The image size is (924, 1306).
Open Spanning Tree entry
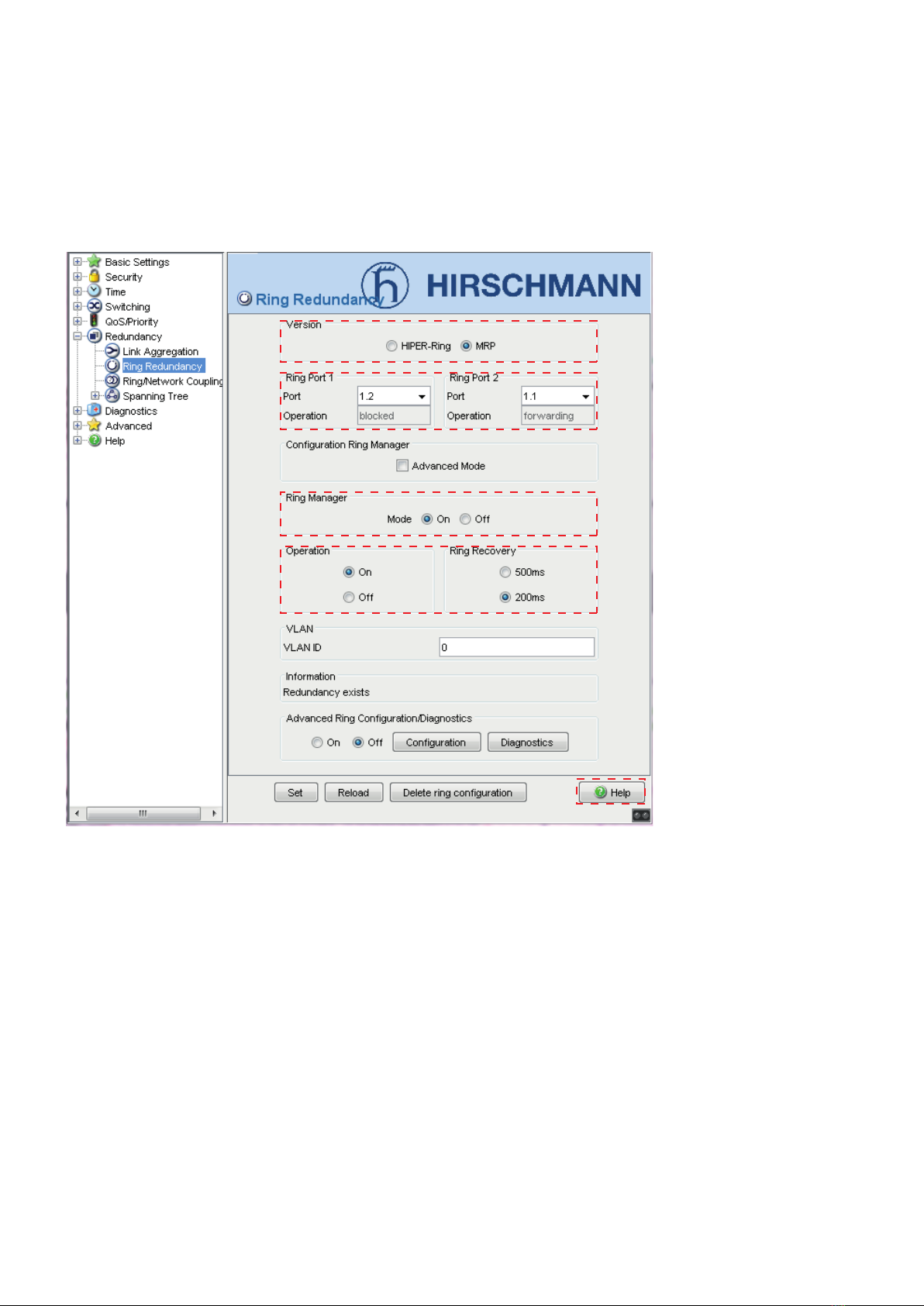click(x=155, y=396)
